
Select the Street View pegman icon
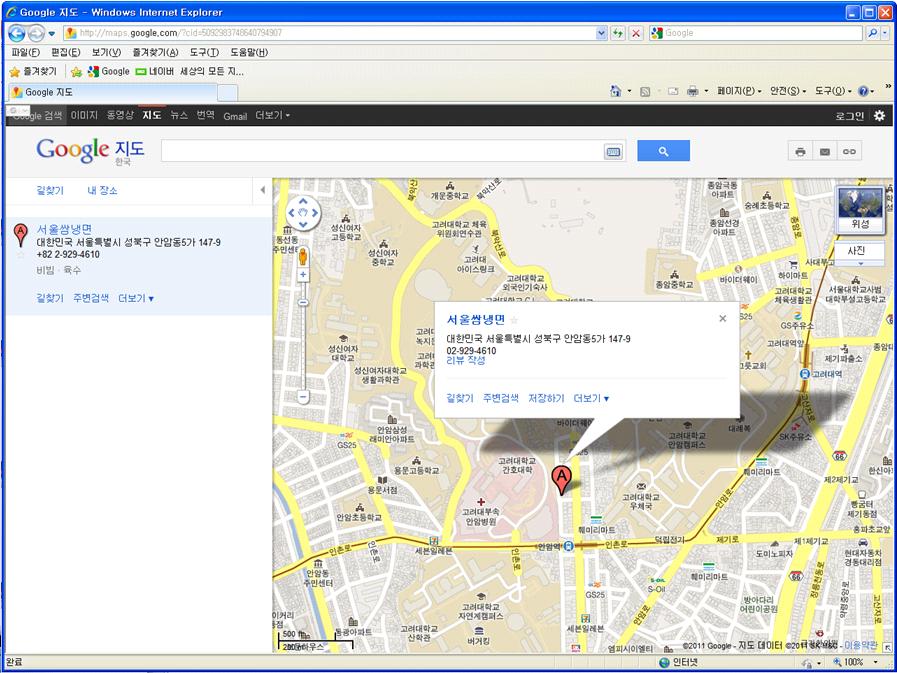[303, 256]
